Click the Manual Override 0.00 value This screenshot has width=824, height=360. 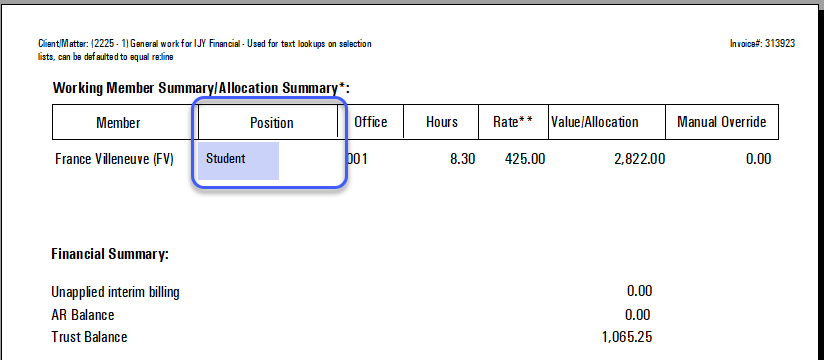tap(758, 159)
